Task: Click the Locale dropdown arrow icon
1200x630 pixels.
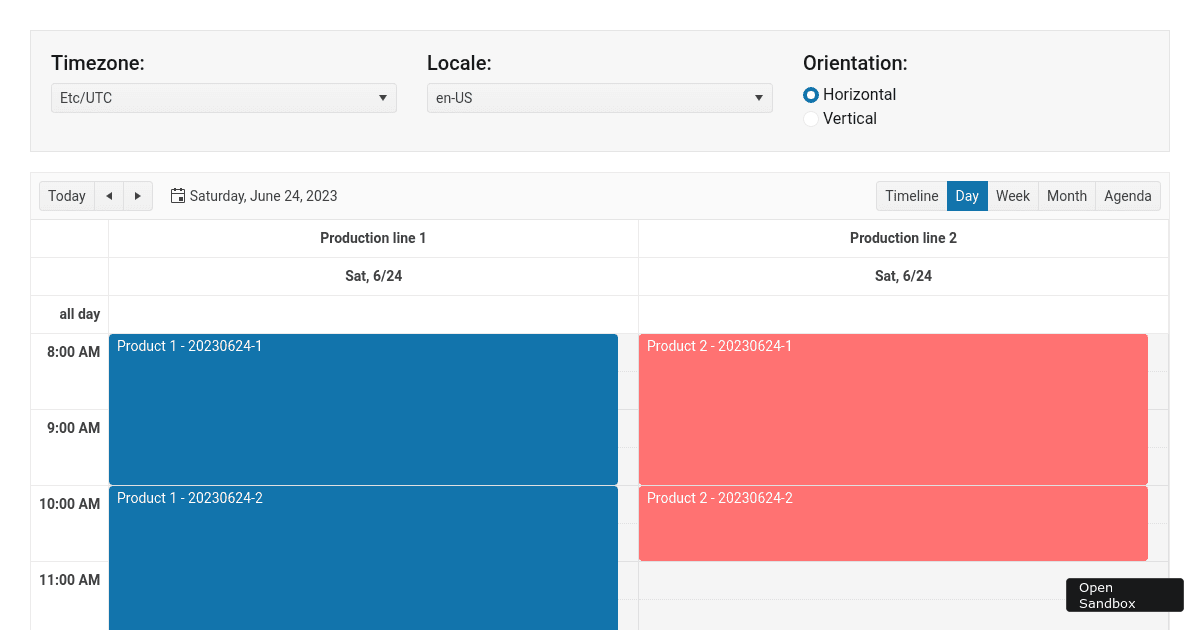Action: coord(759,98)
